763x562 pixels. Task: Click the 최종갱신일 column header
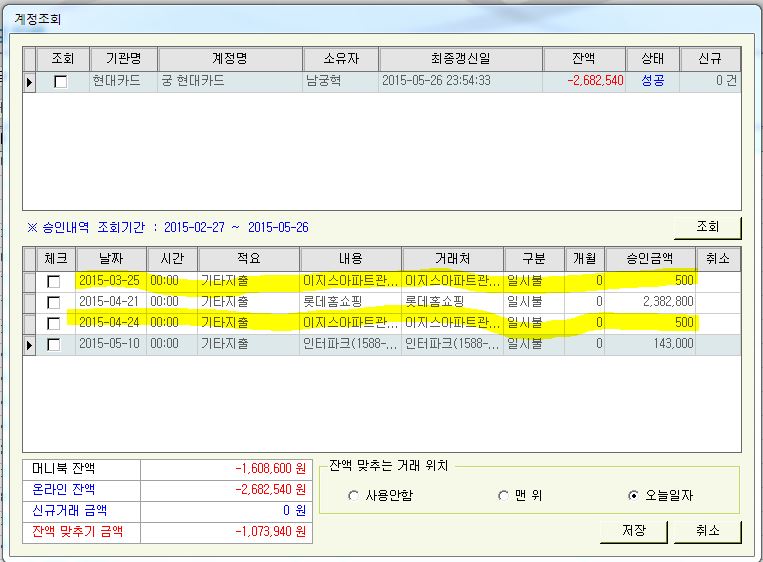[460, 59]
